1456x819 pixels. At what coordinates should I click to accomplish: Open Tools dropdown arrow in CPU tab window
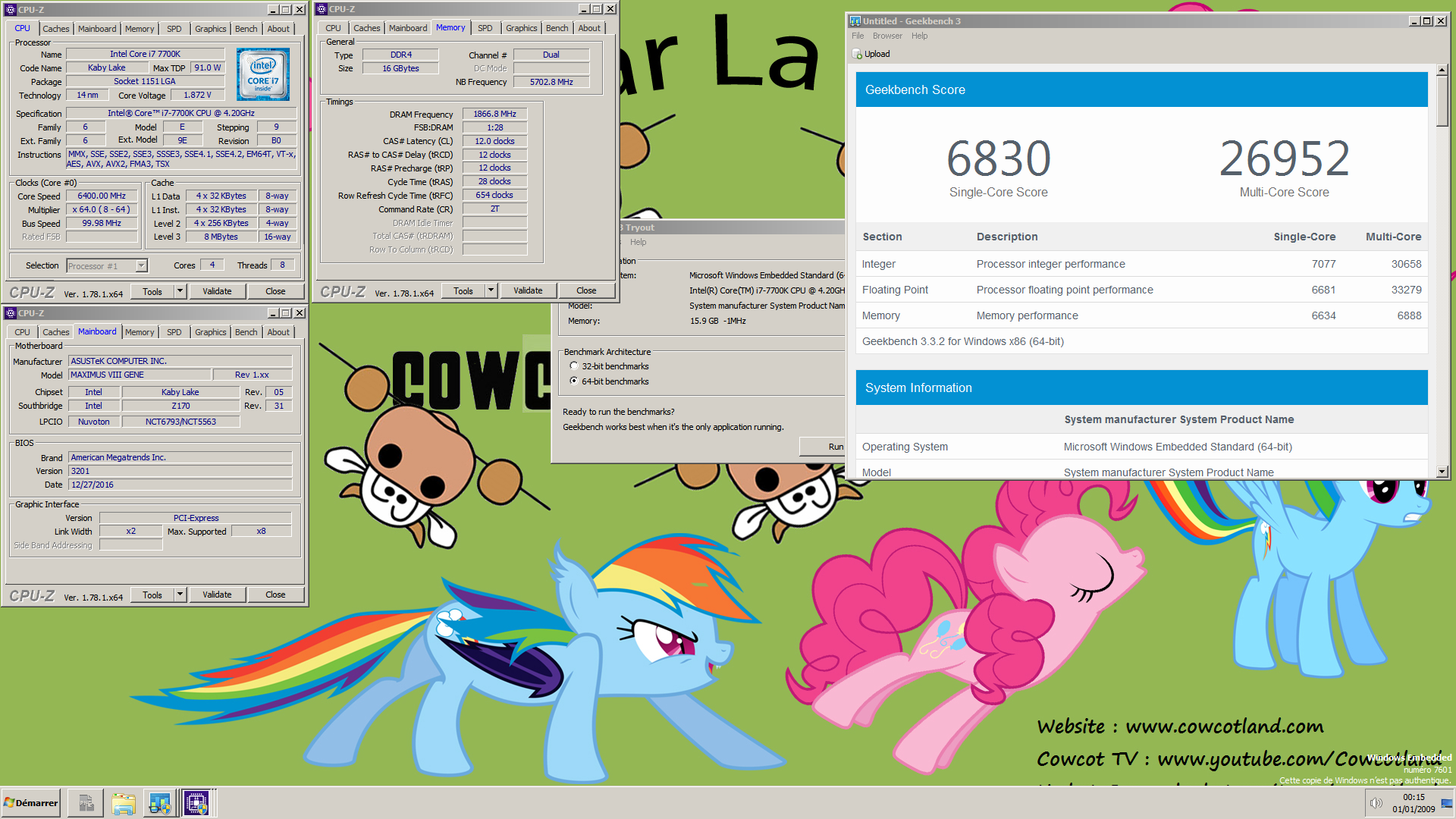coord(180,291)
